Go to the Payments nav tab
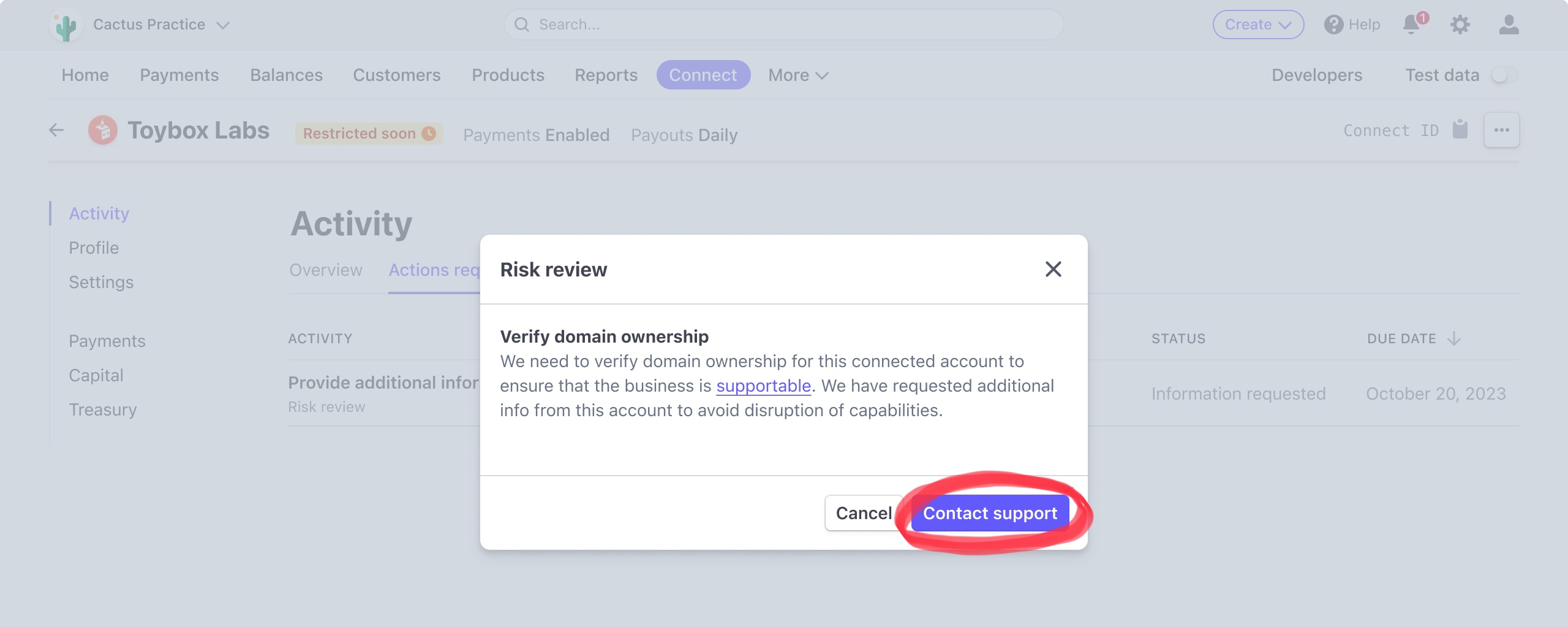This screenshot has width=1568, height=627. point(179,75)
